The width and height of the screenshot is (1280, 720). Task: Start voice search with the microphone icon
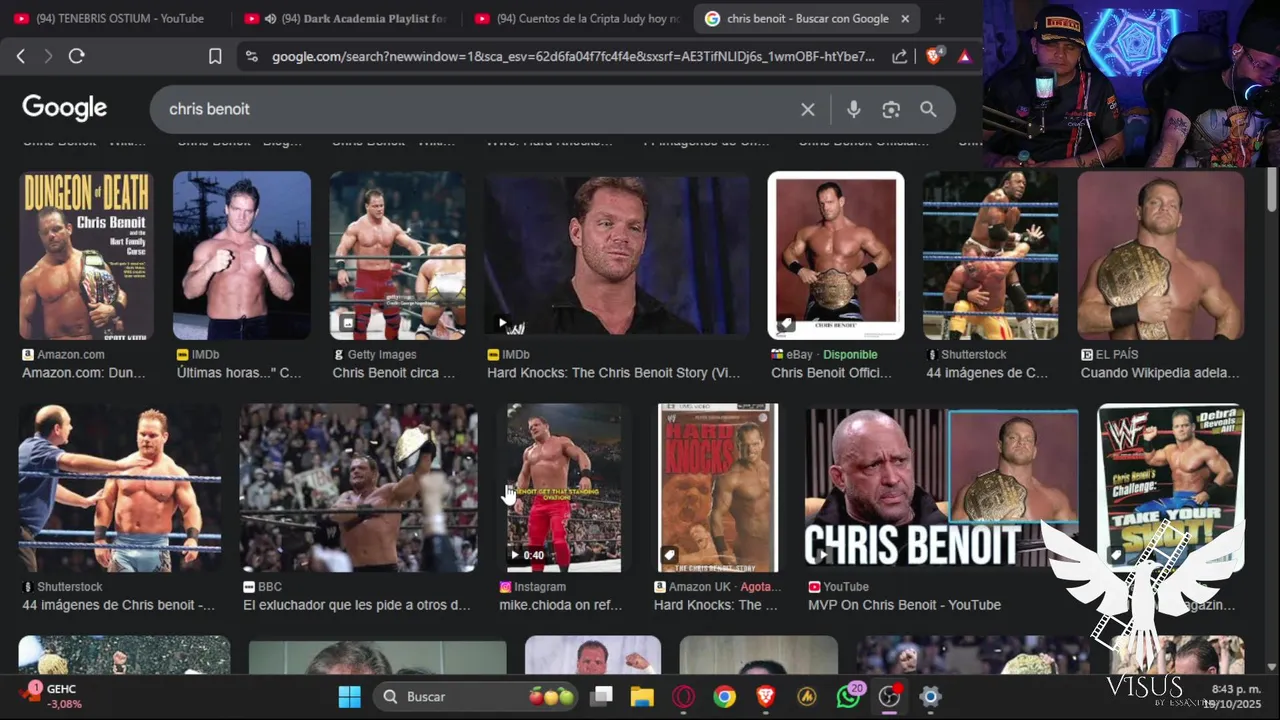853,109
